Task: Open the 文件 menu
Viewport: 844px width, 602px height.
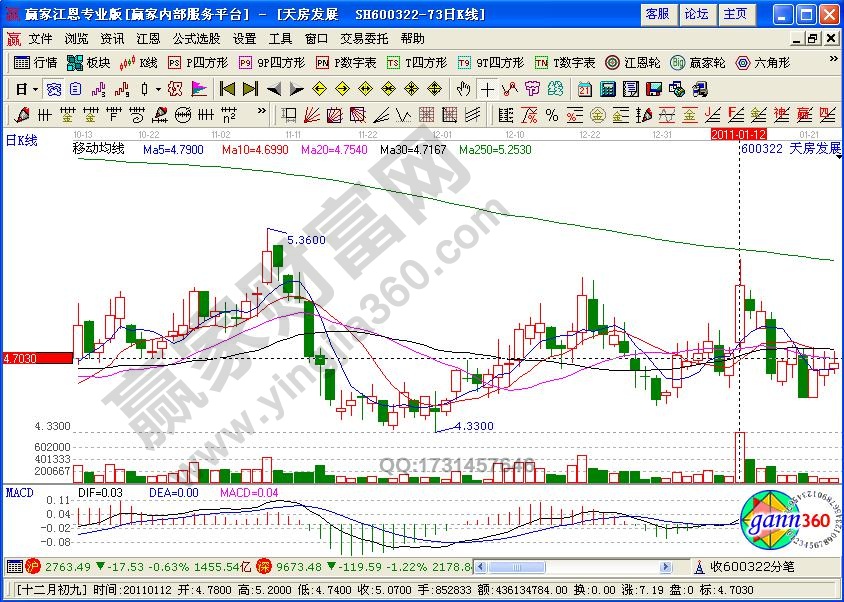Action: [40, 39]
